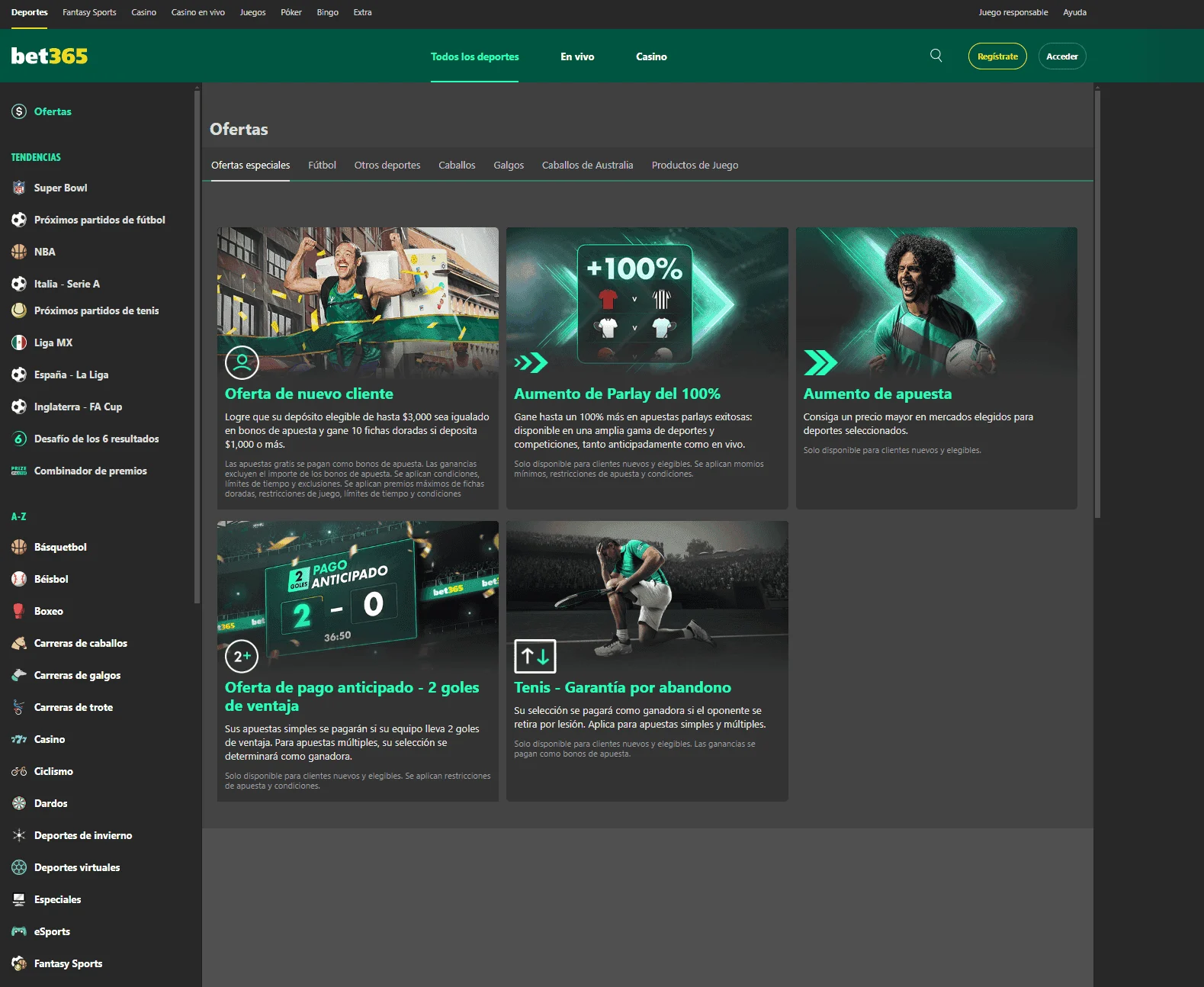The height and width of the screenshot is (987, 1204).
Task: Open Bingo in top bar
Action: tap(328, 12)
